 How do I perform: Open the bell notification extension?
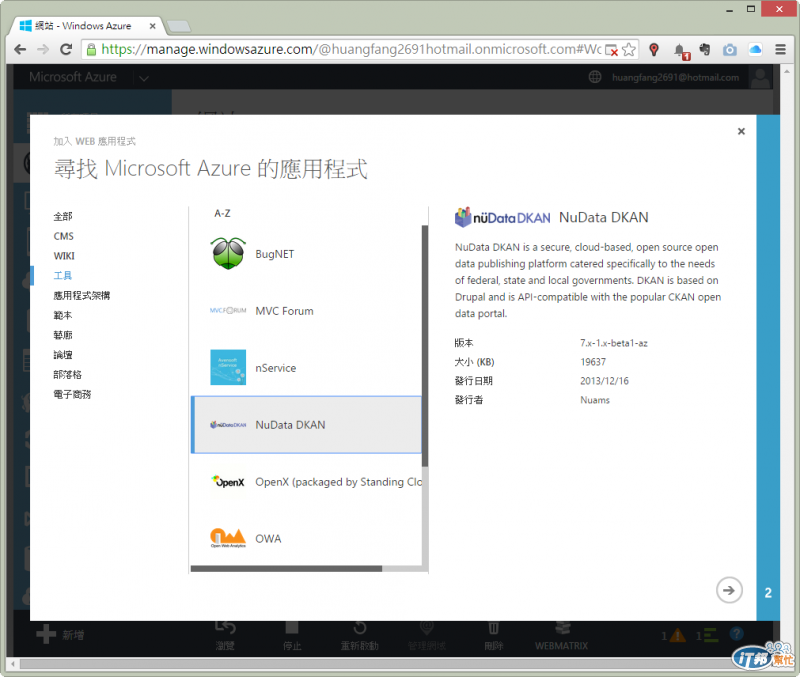click(680, 51)
